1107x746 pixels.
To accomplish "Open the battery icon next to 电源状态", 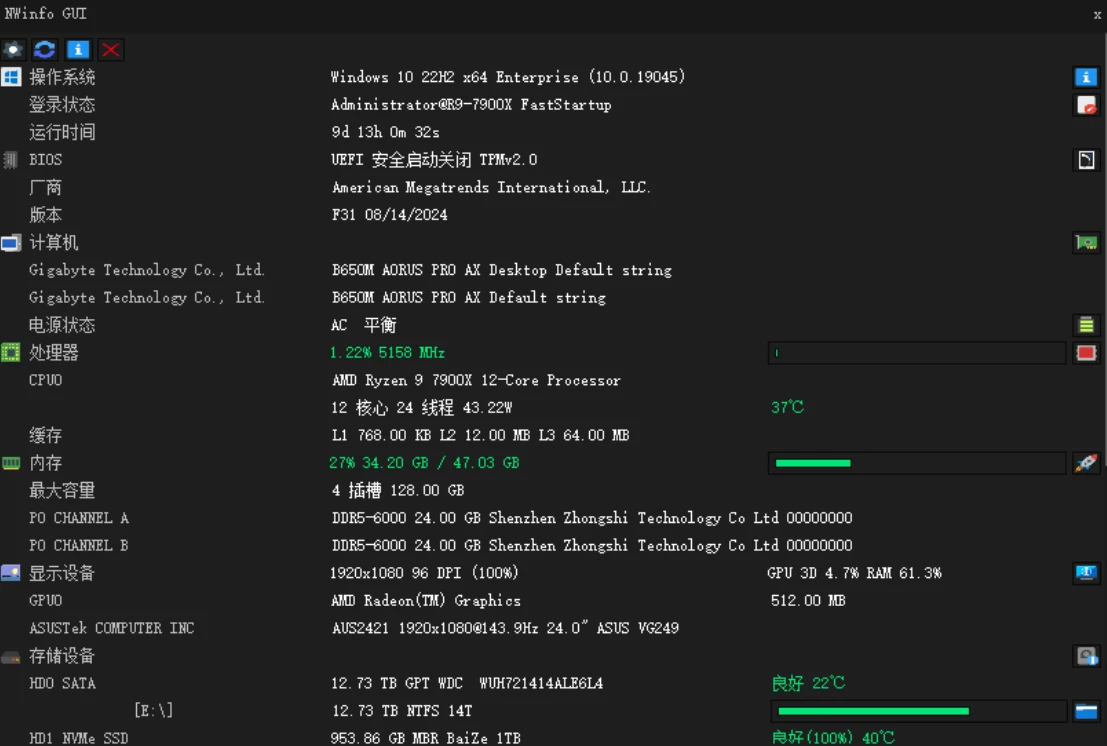I will pyautogui.click(x=1086, y=325).
